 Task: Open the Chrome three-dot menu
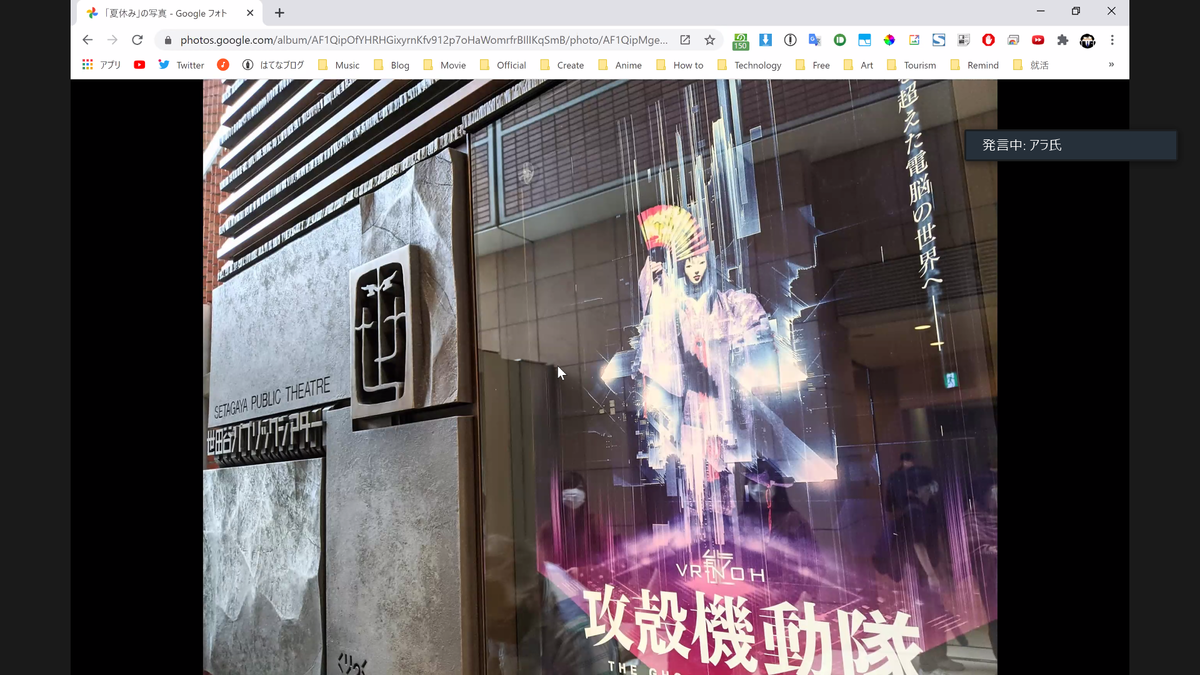pos(1112,40)
